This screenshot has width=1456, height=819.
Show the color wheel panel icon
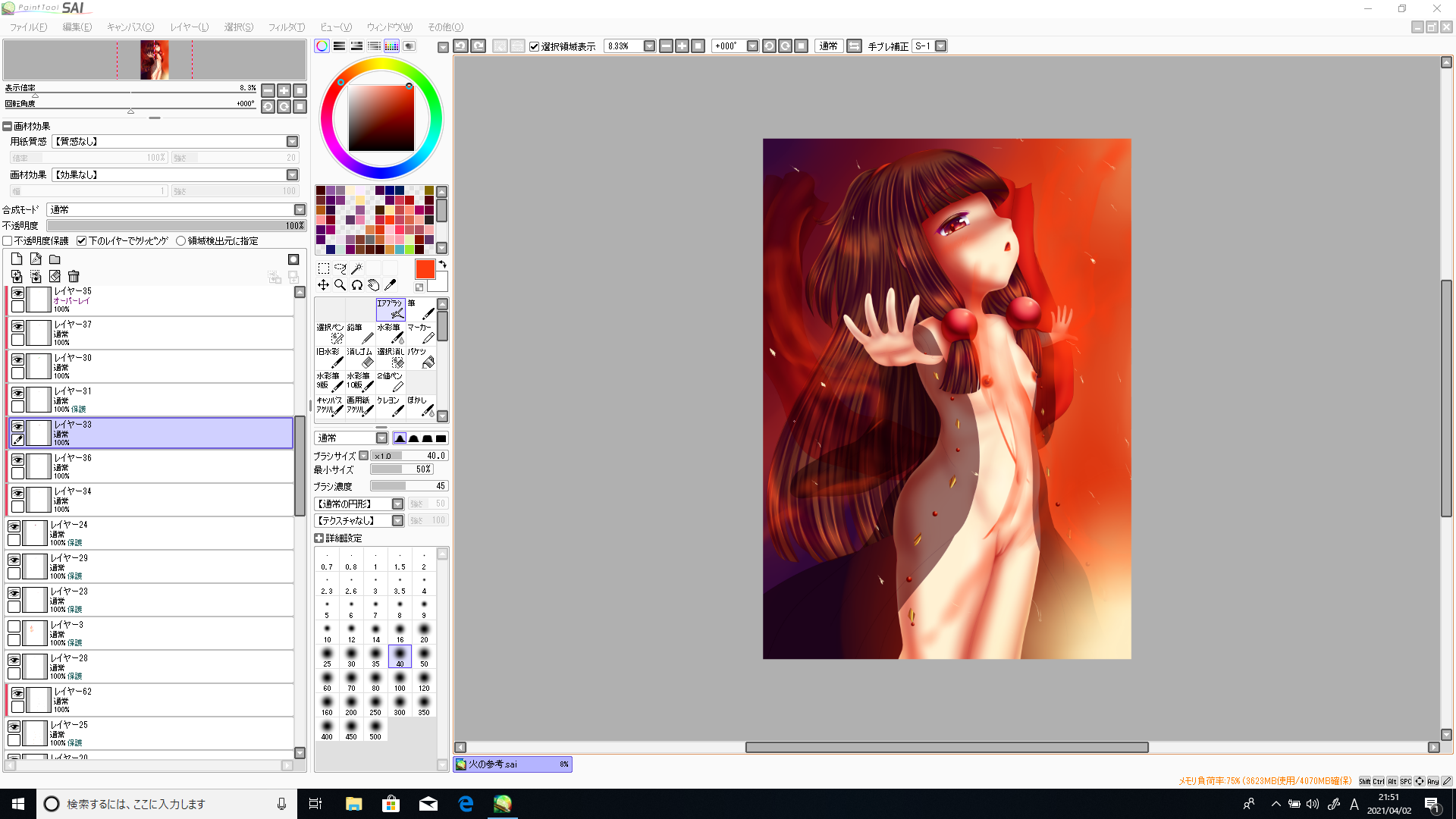(x=322, y=46)
